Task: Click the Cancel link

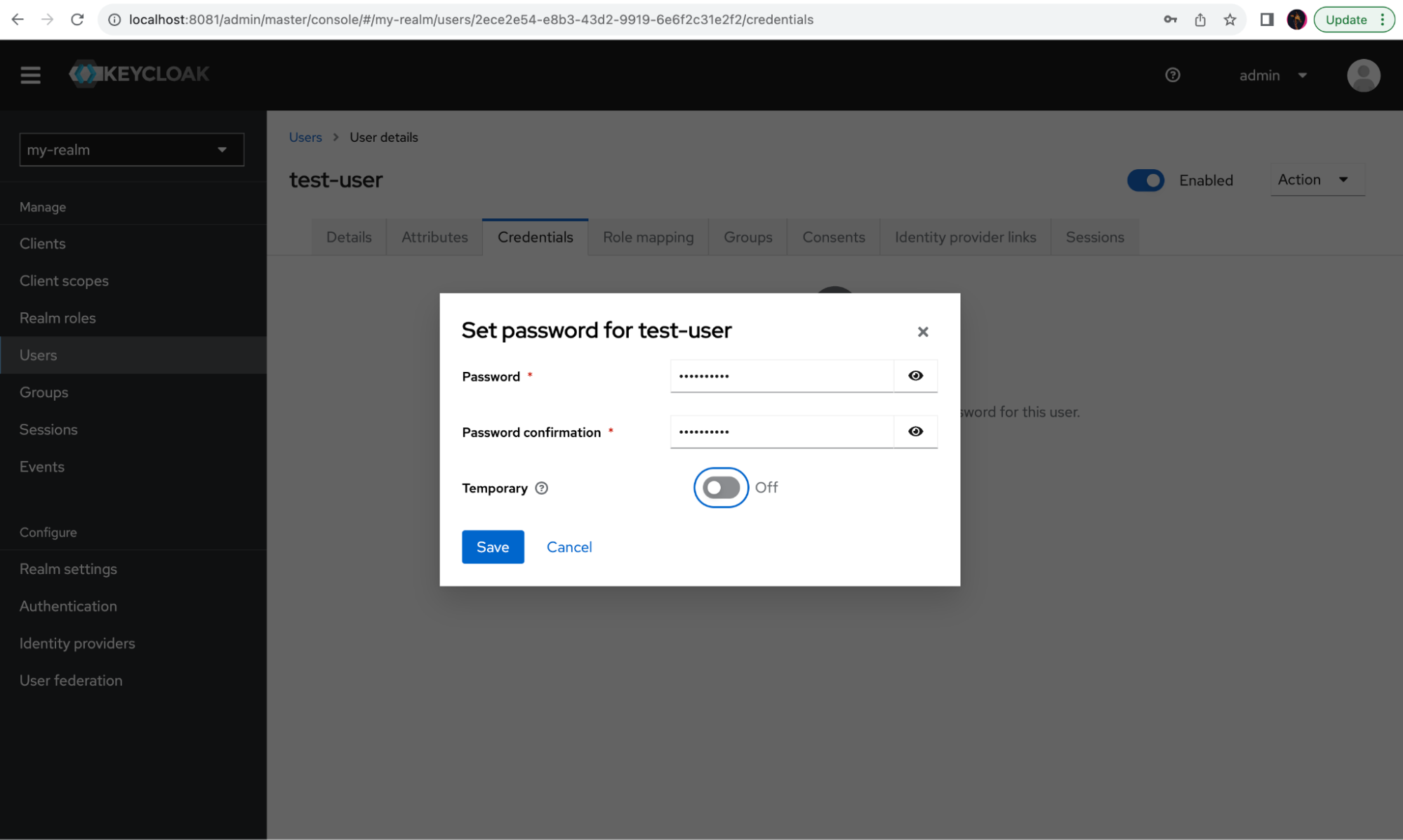Action: pyautogui.click(x=568, y=547)
